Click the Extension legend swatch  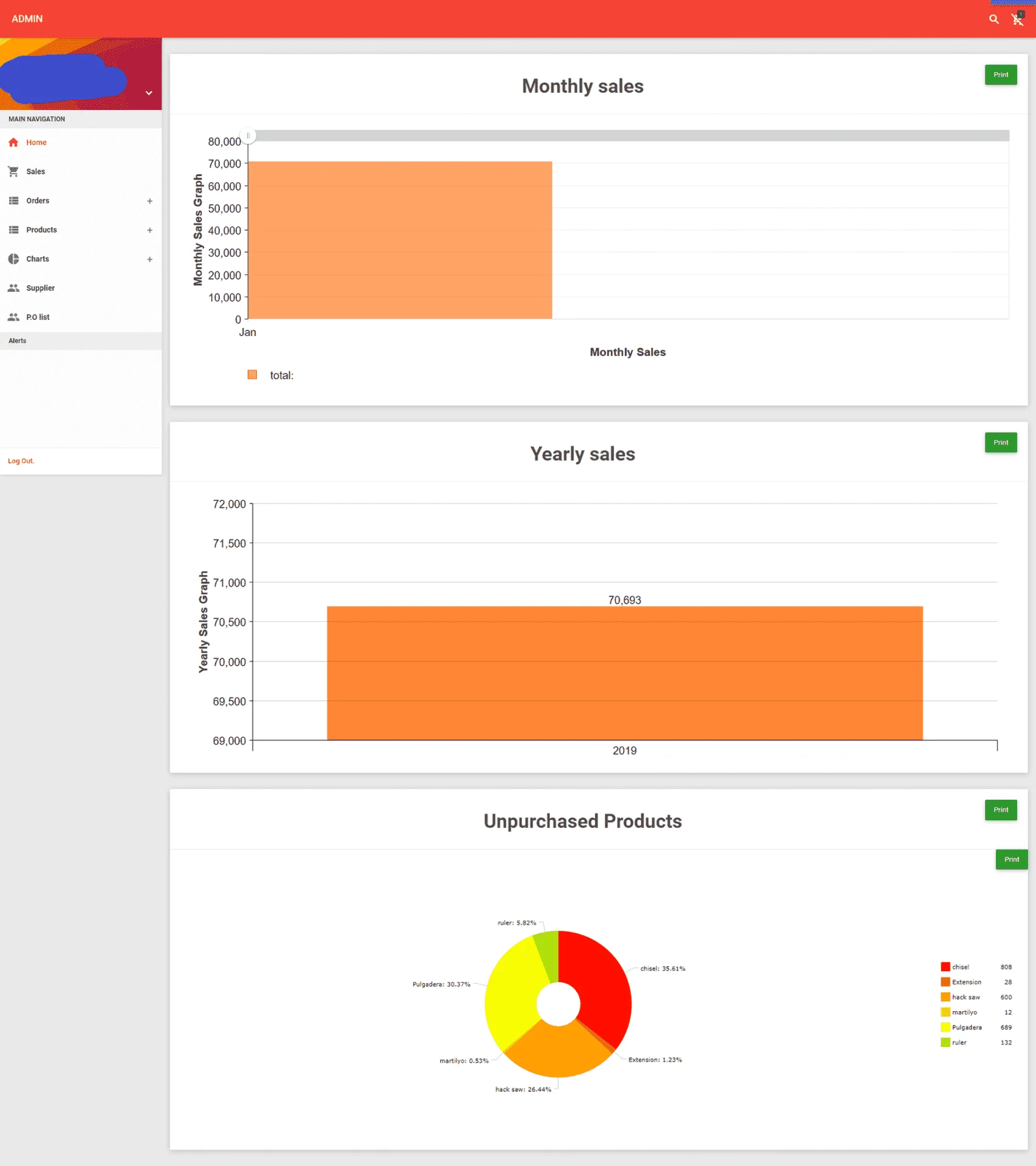click(x=945, y=982)
